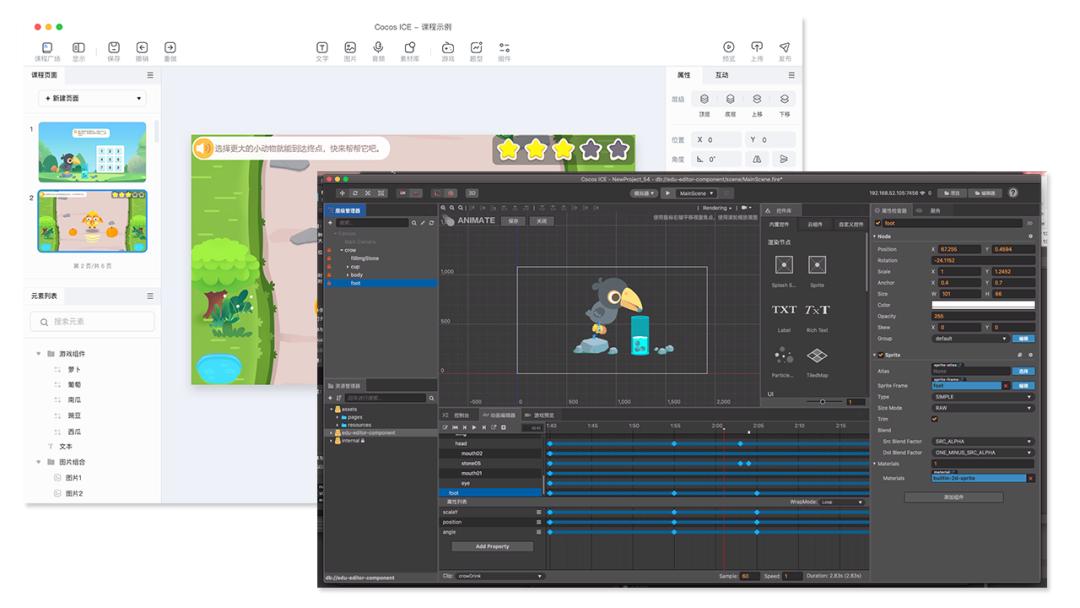Click the TiledMap node icon
1080x608 pixels.
pyautogui.click(x=817, y=356)
